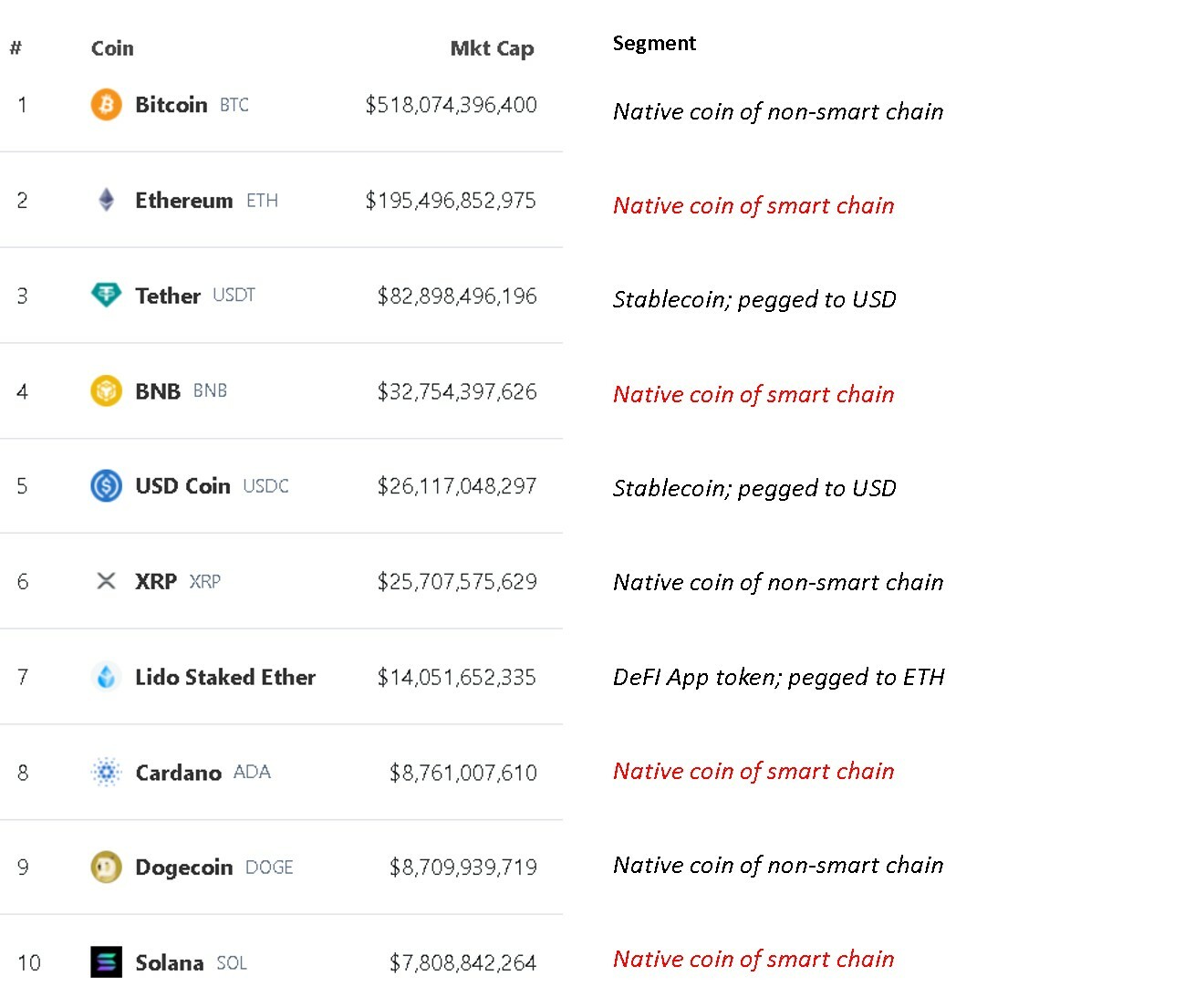Click the Cardano coin name link
Viewport: 1195px width, 1008px height.
178,774
